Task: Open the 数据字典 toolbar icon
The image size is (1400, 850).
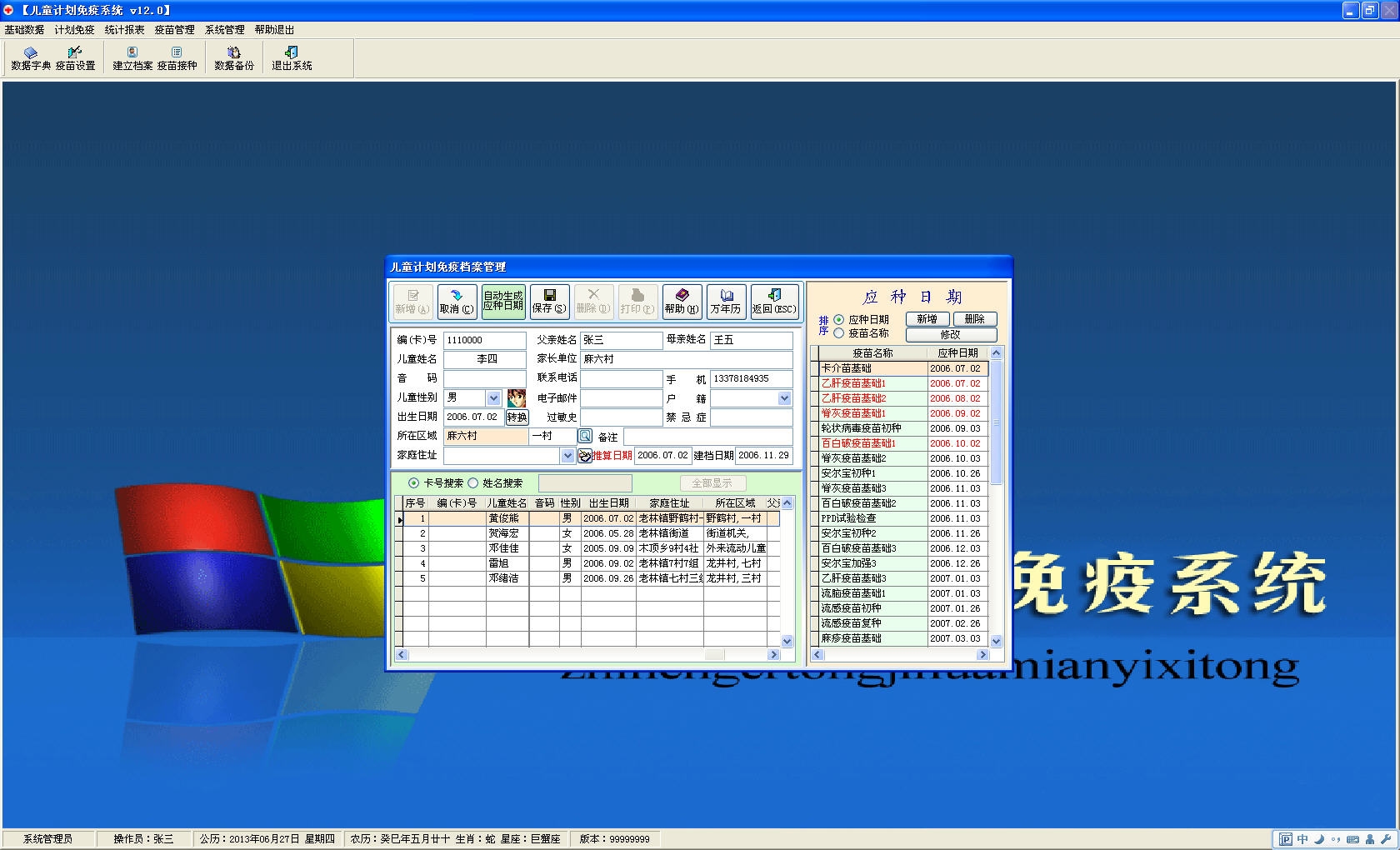Action: 31,58
